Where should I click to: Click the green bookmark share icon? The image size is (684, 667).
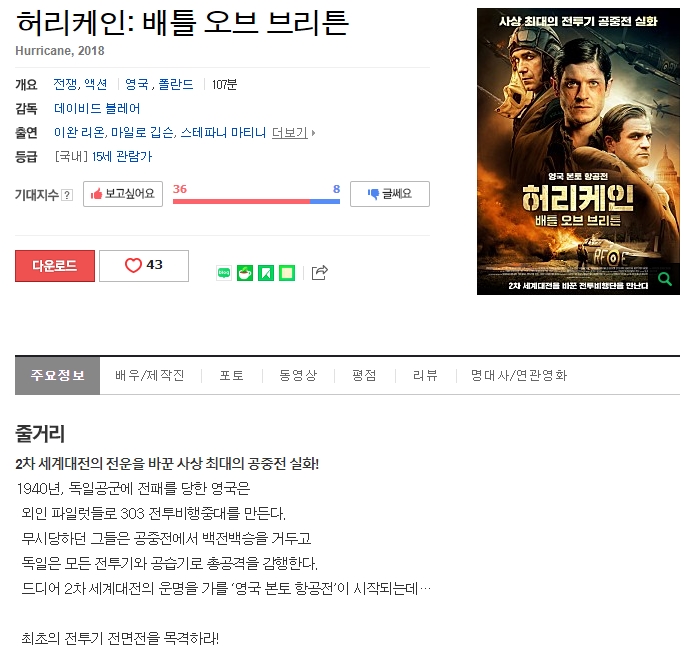coord(266,273)
